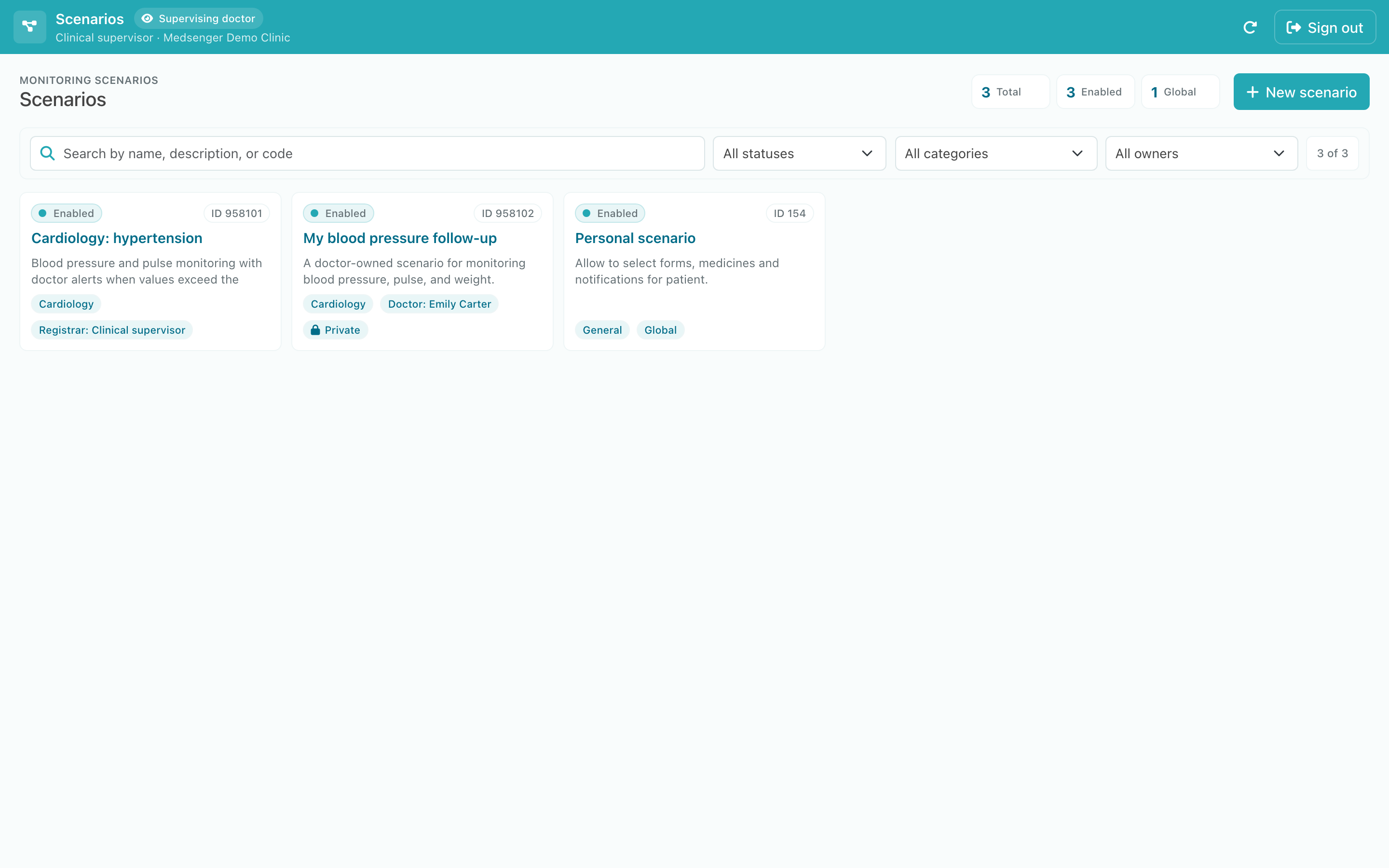
Task: Open the All categories dropdown
Action: [x=996, y=153]
